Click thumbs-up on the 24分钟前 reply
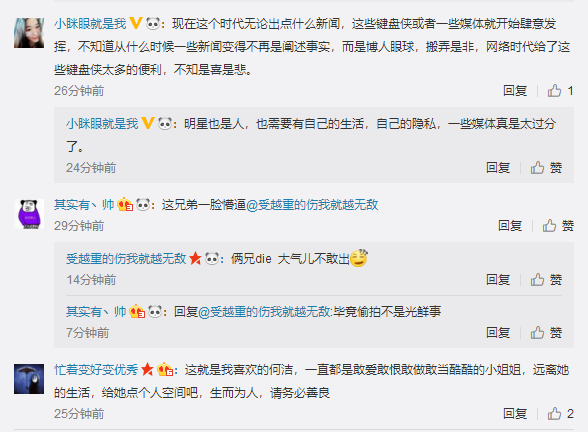Image resolution: width=588 pixels, height=432 pixels. (537, 167)
